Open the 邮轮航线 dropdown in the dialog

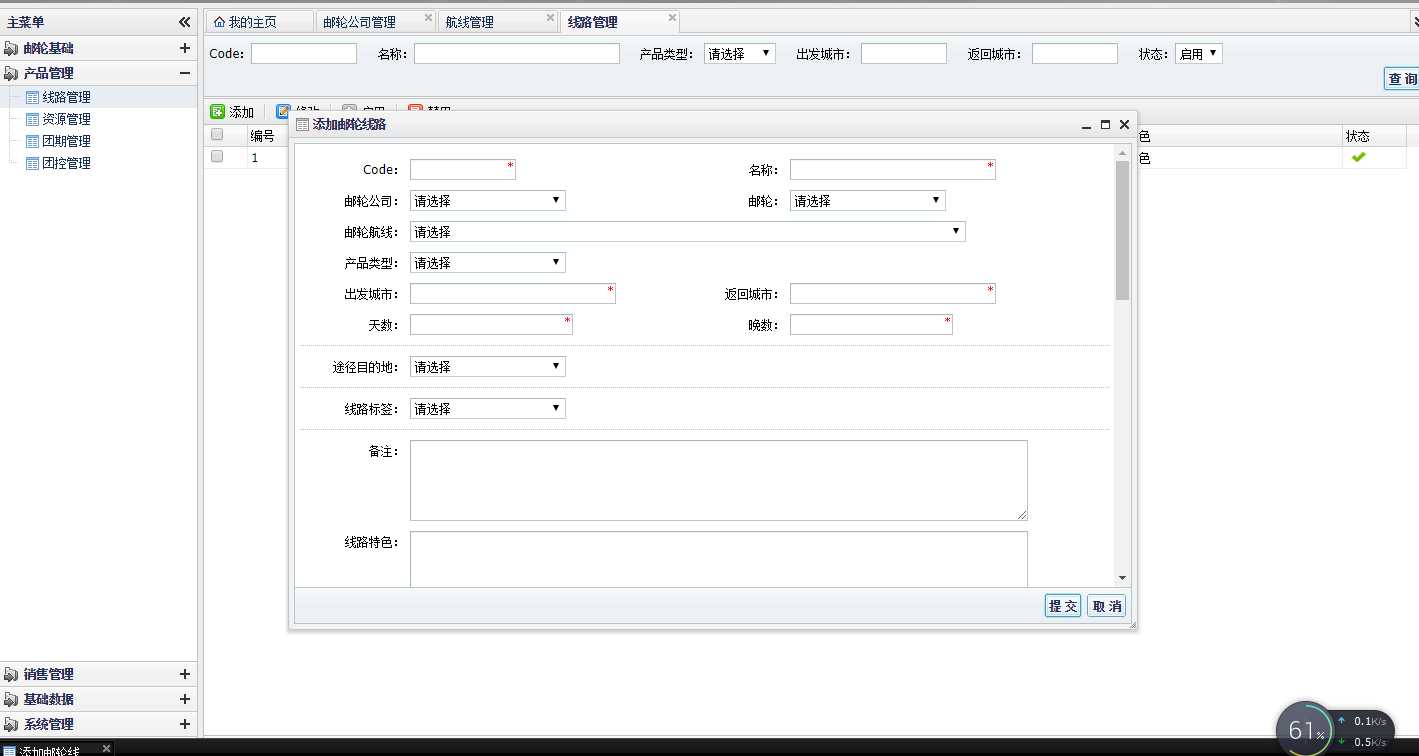[688, 232]
